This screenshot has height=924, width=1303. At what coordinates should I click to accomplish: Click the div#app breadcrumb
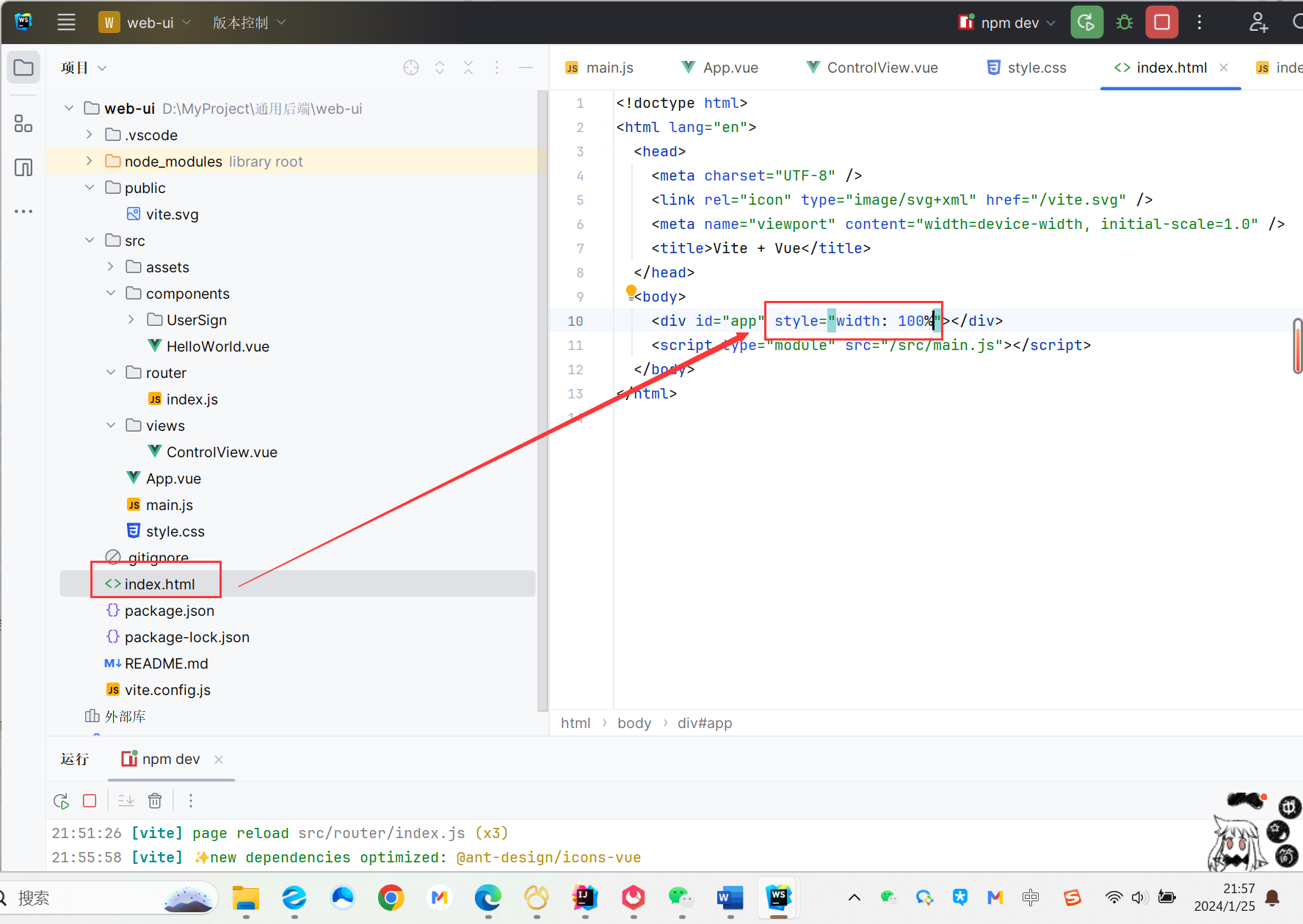tap(705, 723)
